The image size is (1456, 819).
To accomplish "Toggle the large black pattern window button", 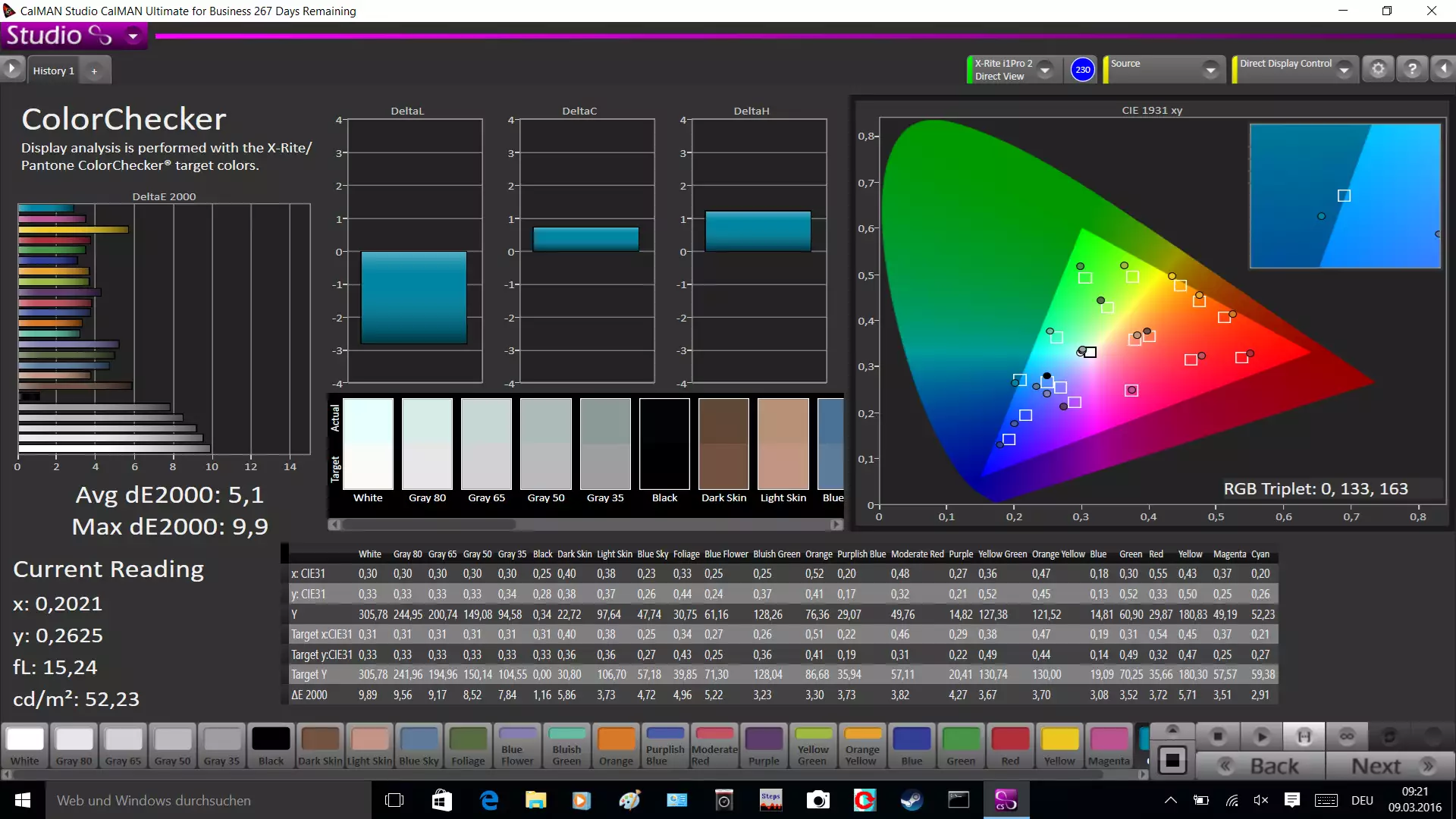I will click(1172, 761).
